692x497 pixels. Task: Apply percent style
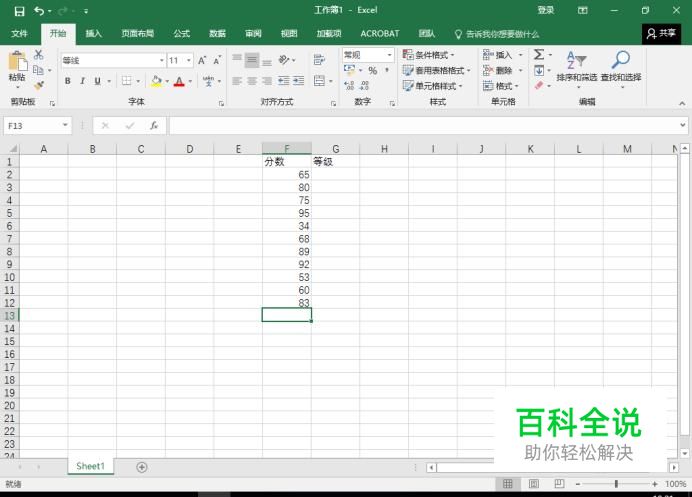tap(373, 71)
